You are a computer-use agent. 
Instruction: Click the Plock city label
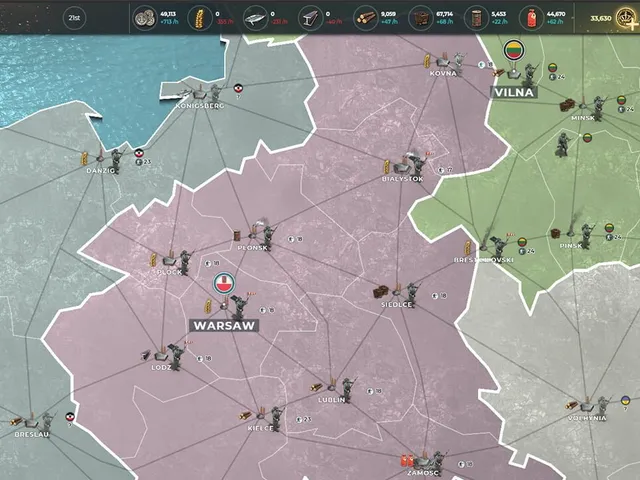tap(169, 272)
